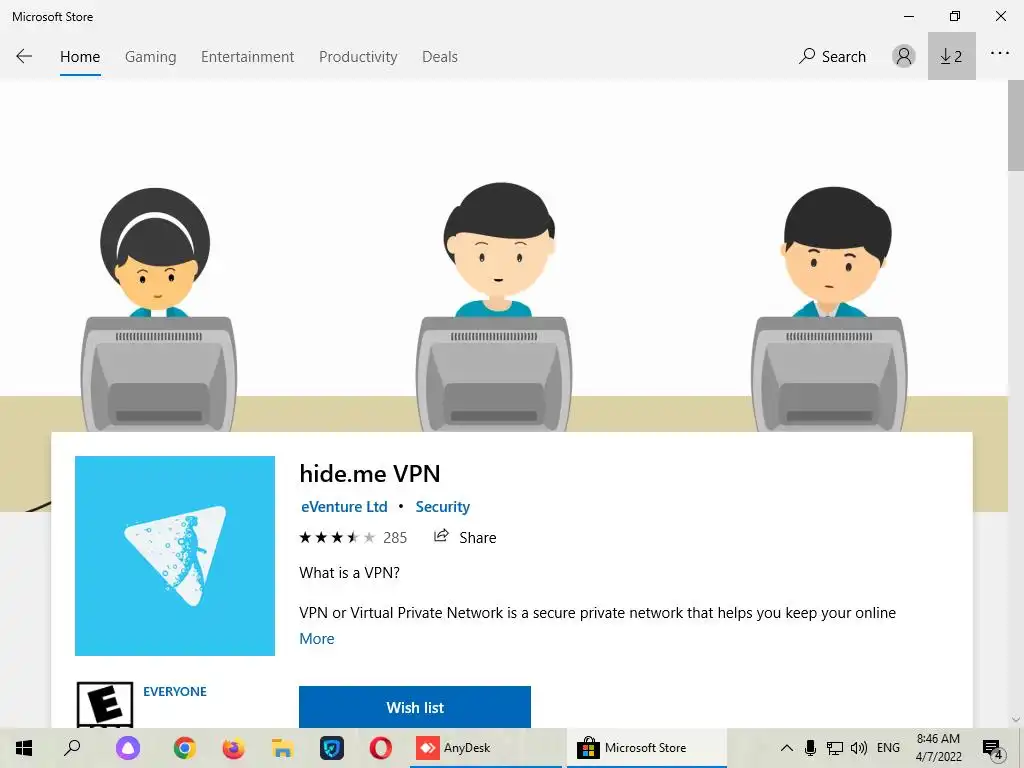This screenshot has height=768, width=1024.
Task: Click the microphone tray icon
Action: (x=810, y=748)
